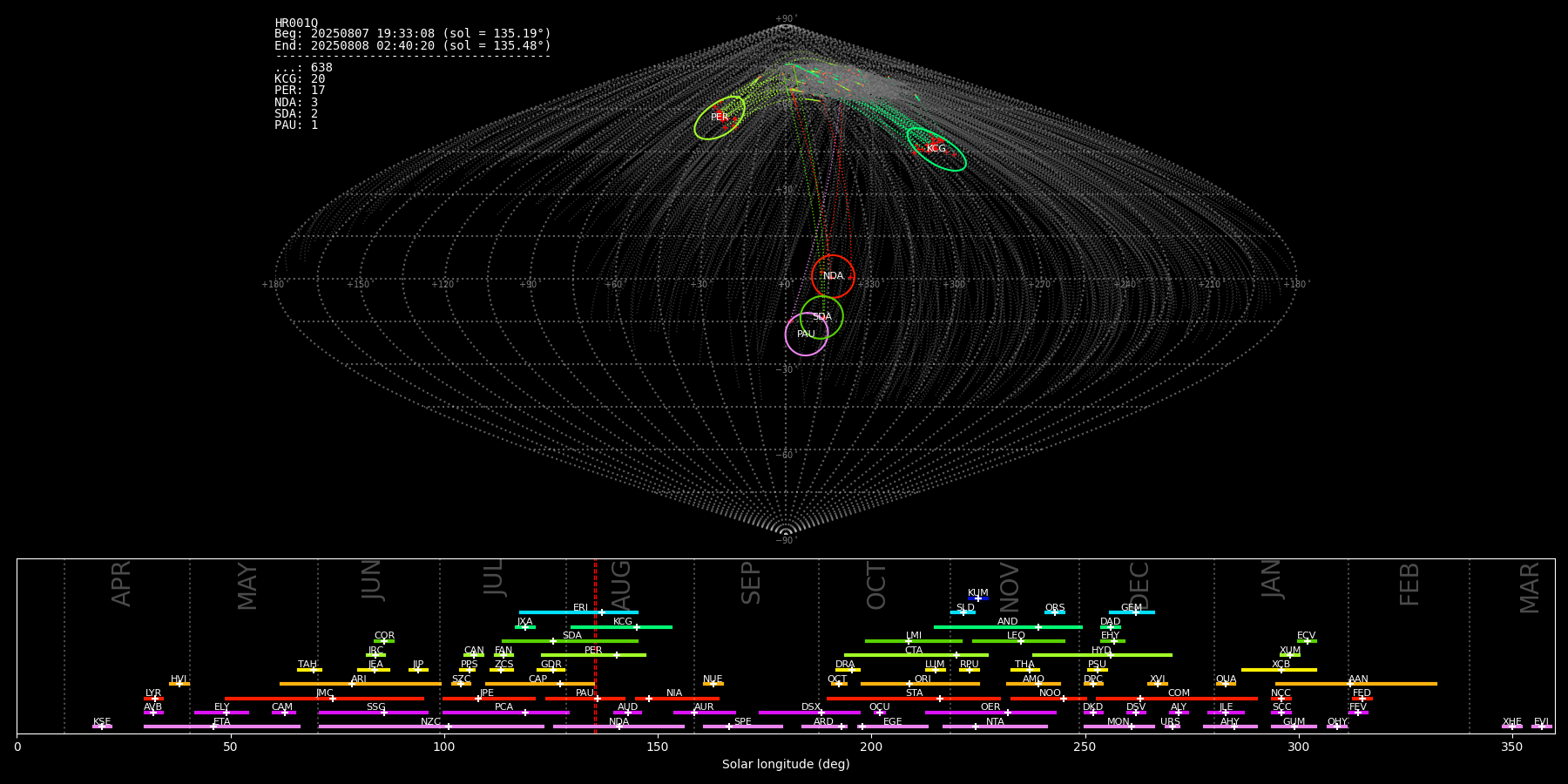Click the red dashed current solar longitude line
Screen dimensions: 1568x784
[x=595, y=645]
